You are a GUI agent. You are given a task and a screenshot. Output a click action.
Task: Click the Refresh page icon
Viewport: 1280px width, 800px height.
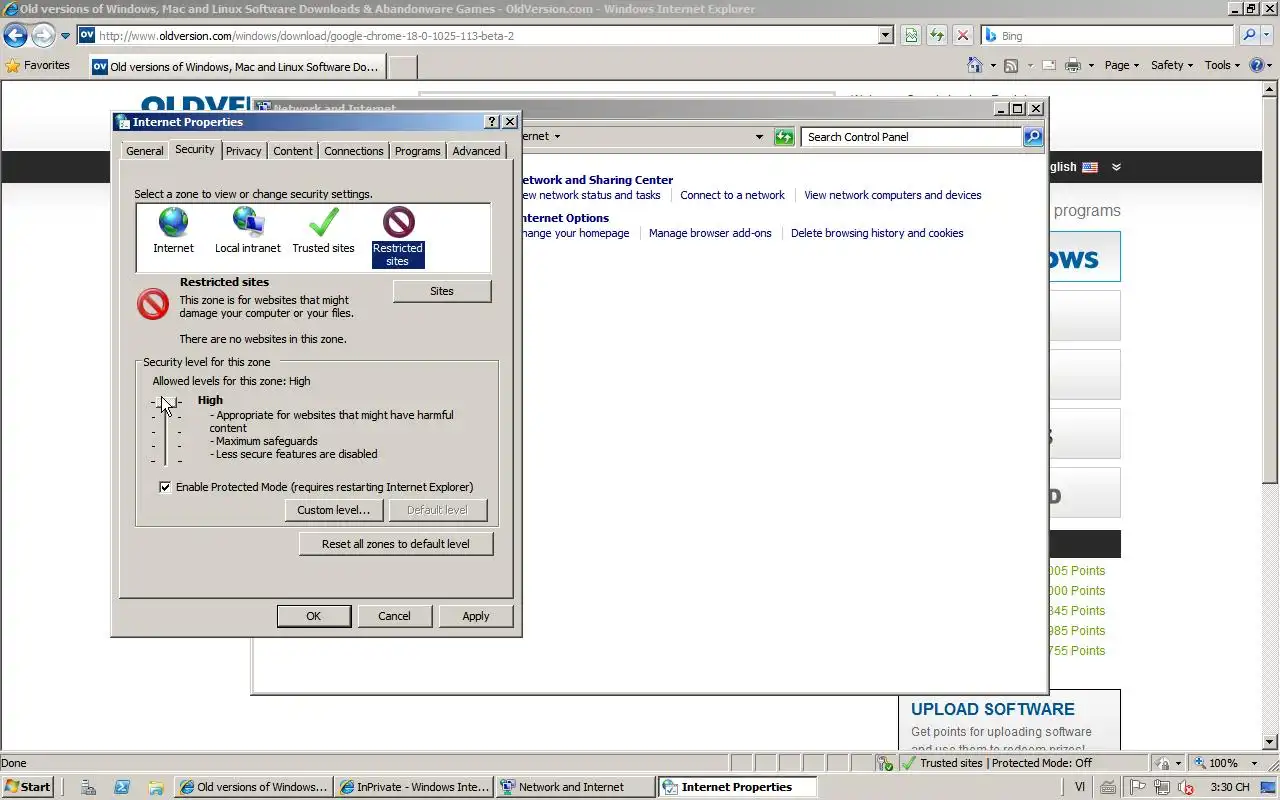click(937, 36)
